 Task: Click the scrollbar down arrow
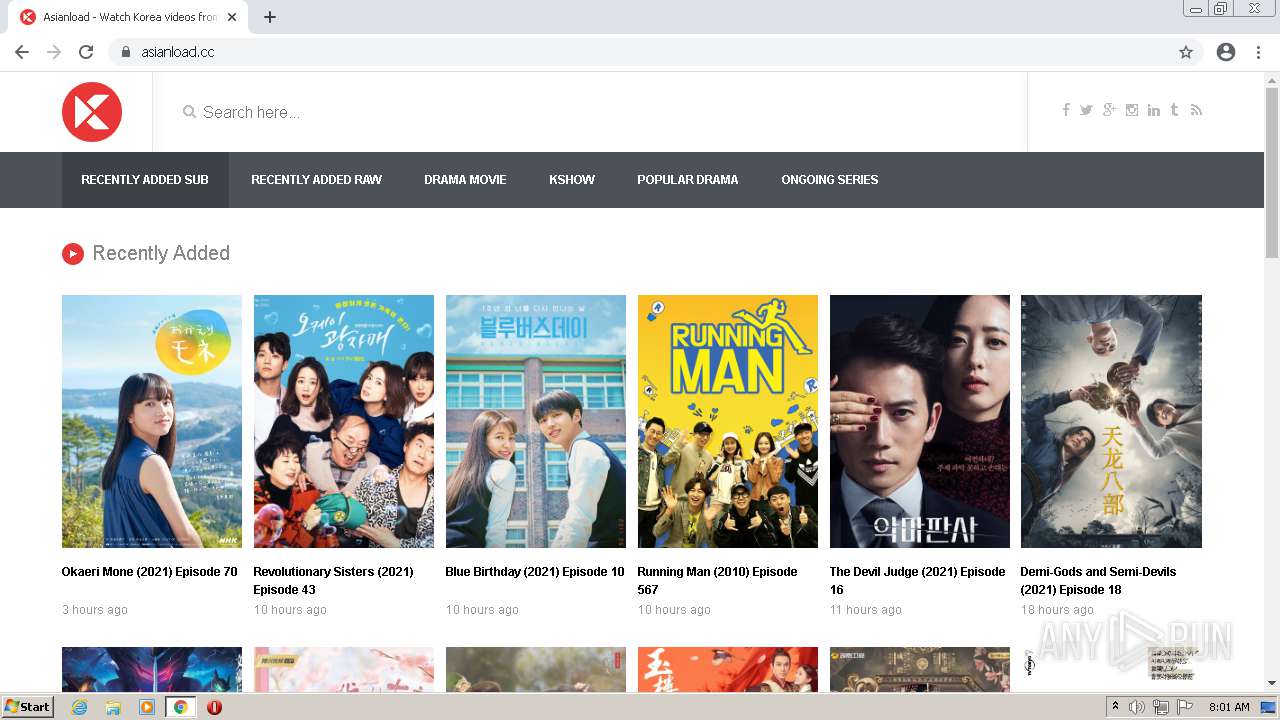click(1272, 683)
